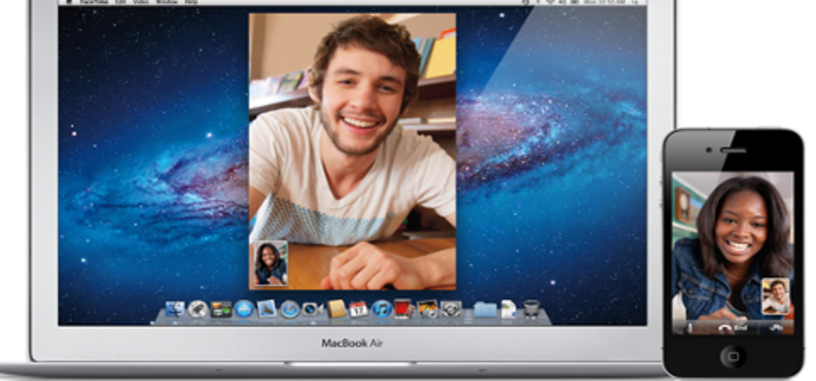Open the brown Address Book icon
This screenshot has height=381, width=816.
pos(336,309)
